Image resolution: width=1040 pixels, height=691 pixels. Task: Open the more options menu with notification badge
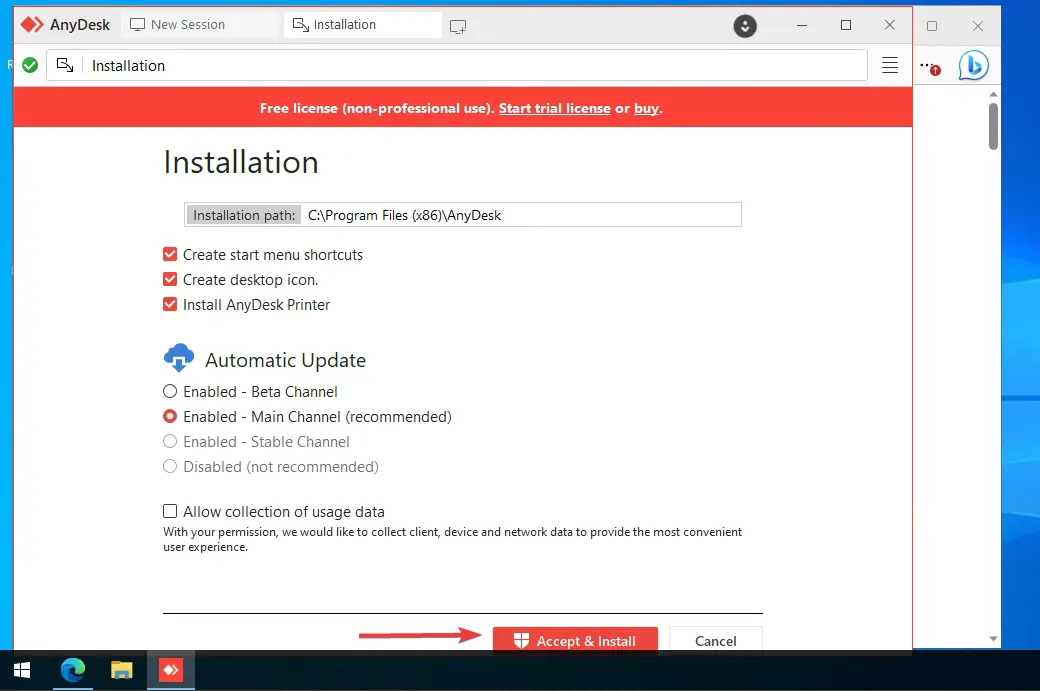click(x=930, y=67)
